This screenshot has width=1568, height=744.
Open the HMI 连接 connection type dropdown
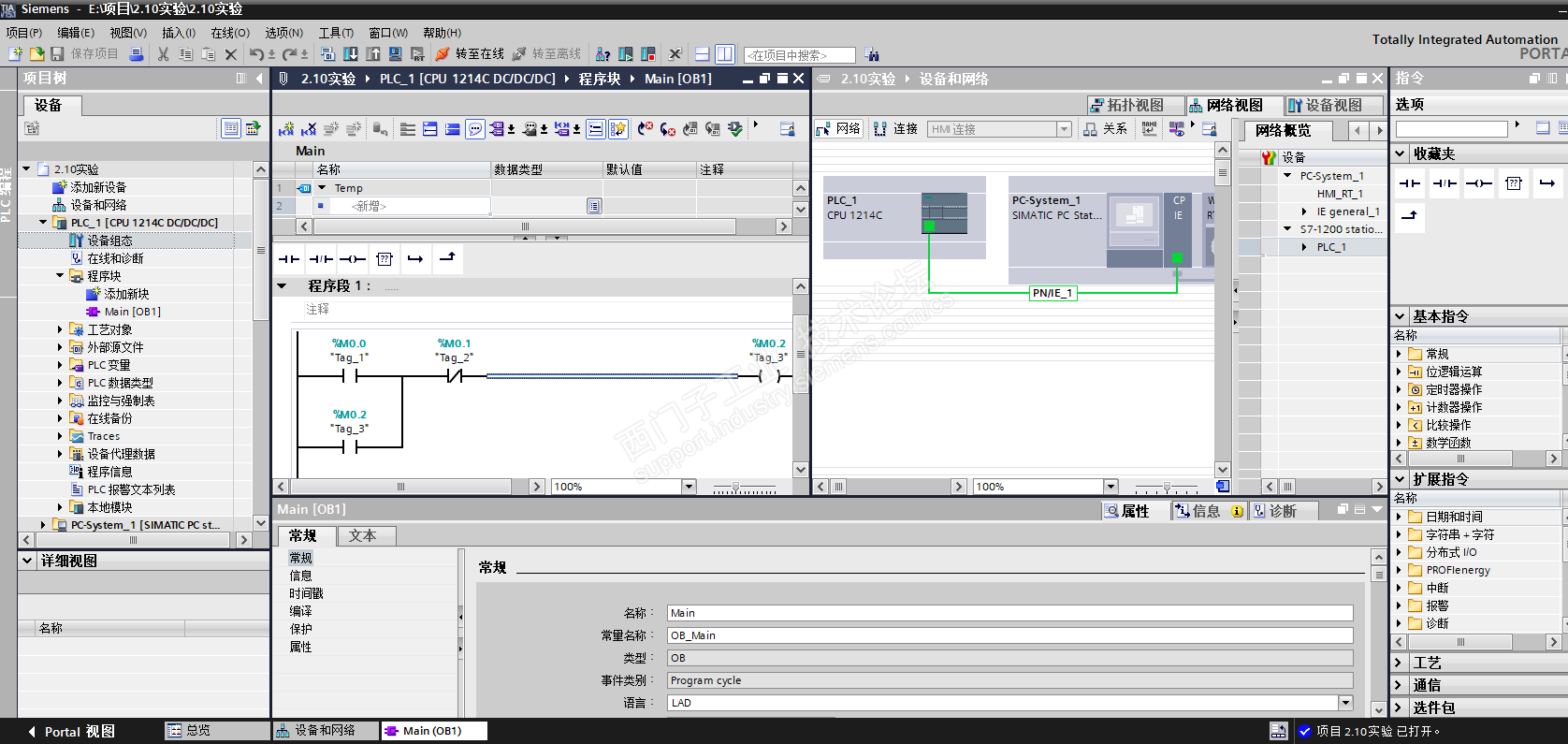[x=1064, y=129]
